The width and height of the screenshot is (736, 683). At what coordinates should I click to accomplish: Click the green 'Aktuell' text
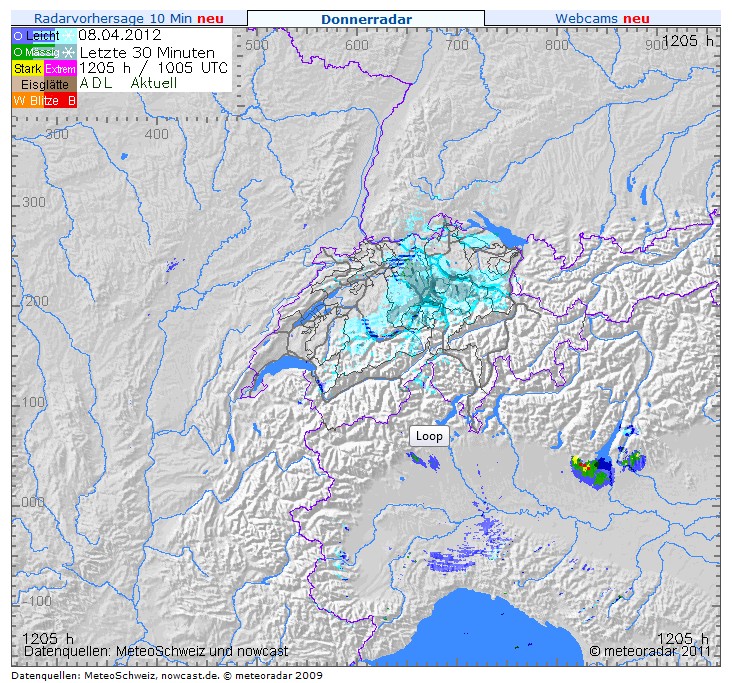tap(154, 83)
